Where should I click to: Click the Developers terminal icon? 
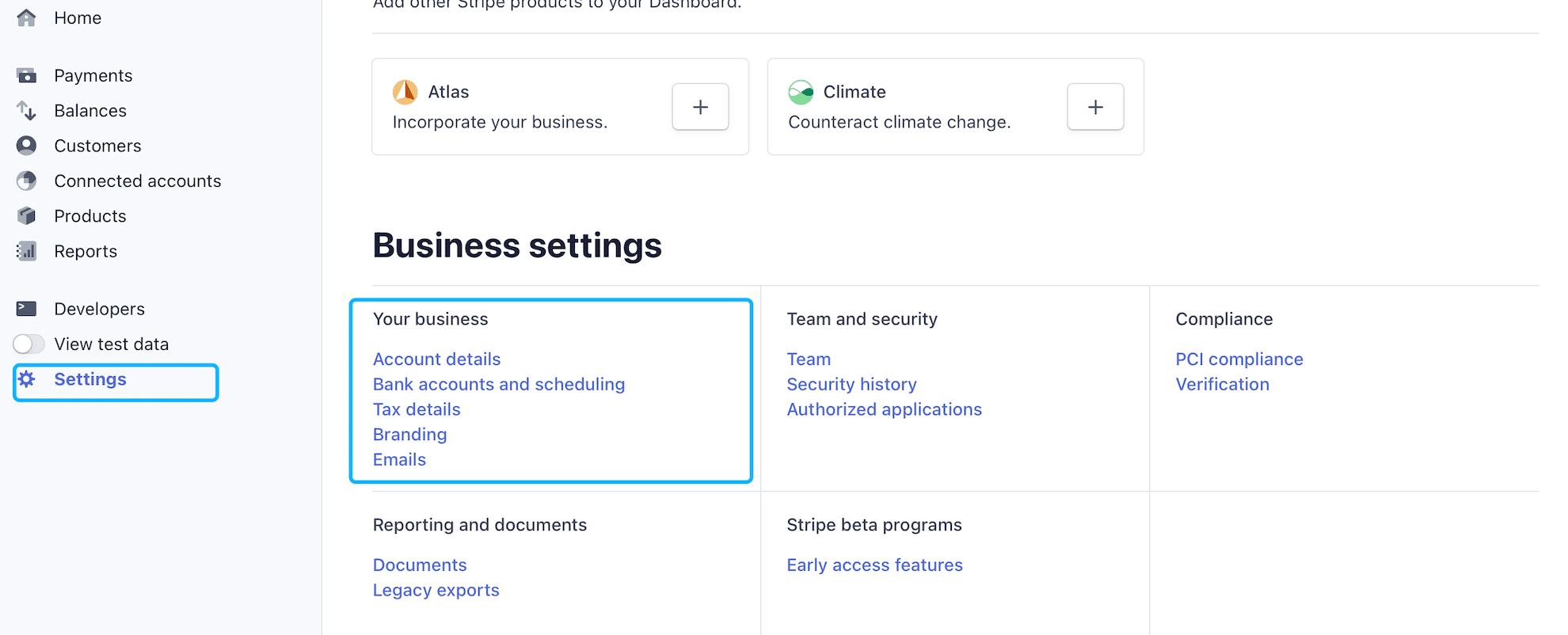click(x=26, y=309)
